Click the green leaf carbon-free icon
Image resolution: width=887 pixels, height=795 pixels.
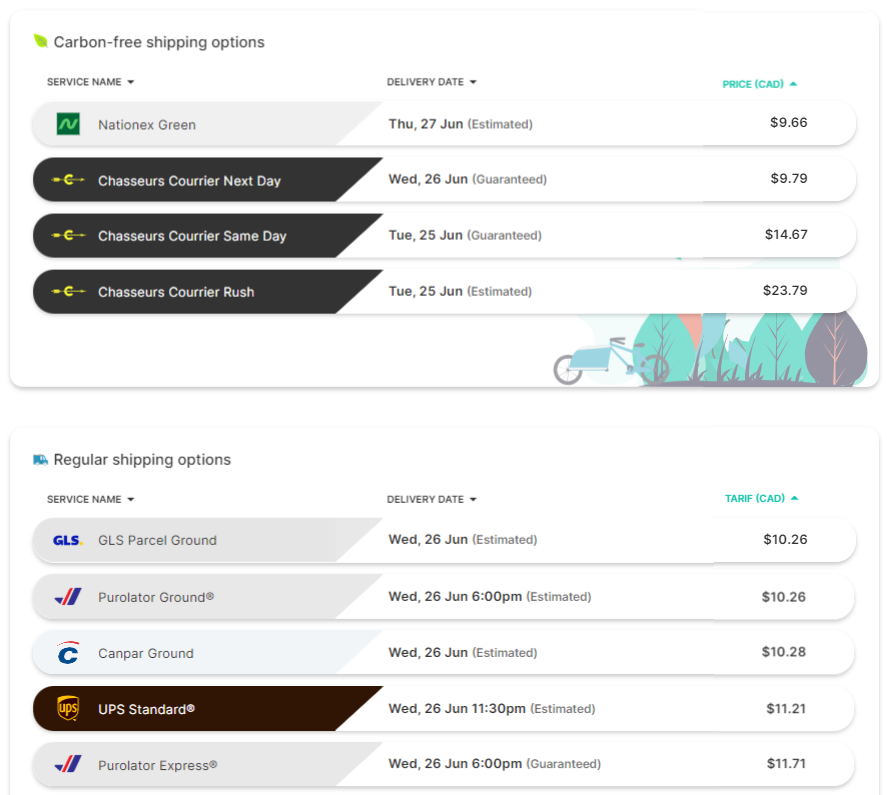point(40,41)
